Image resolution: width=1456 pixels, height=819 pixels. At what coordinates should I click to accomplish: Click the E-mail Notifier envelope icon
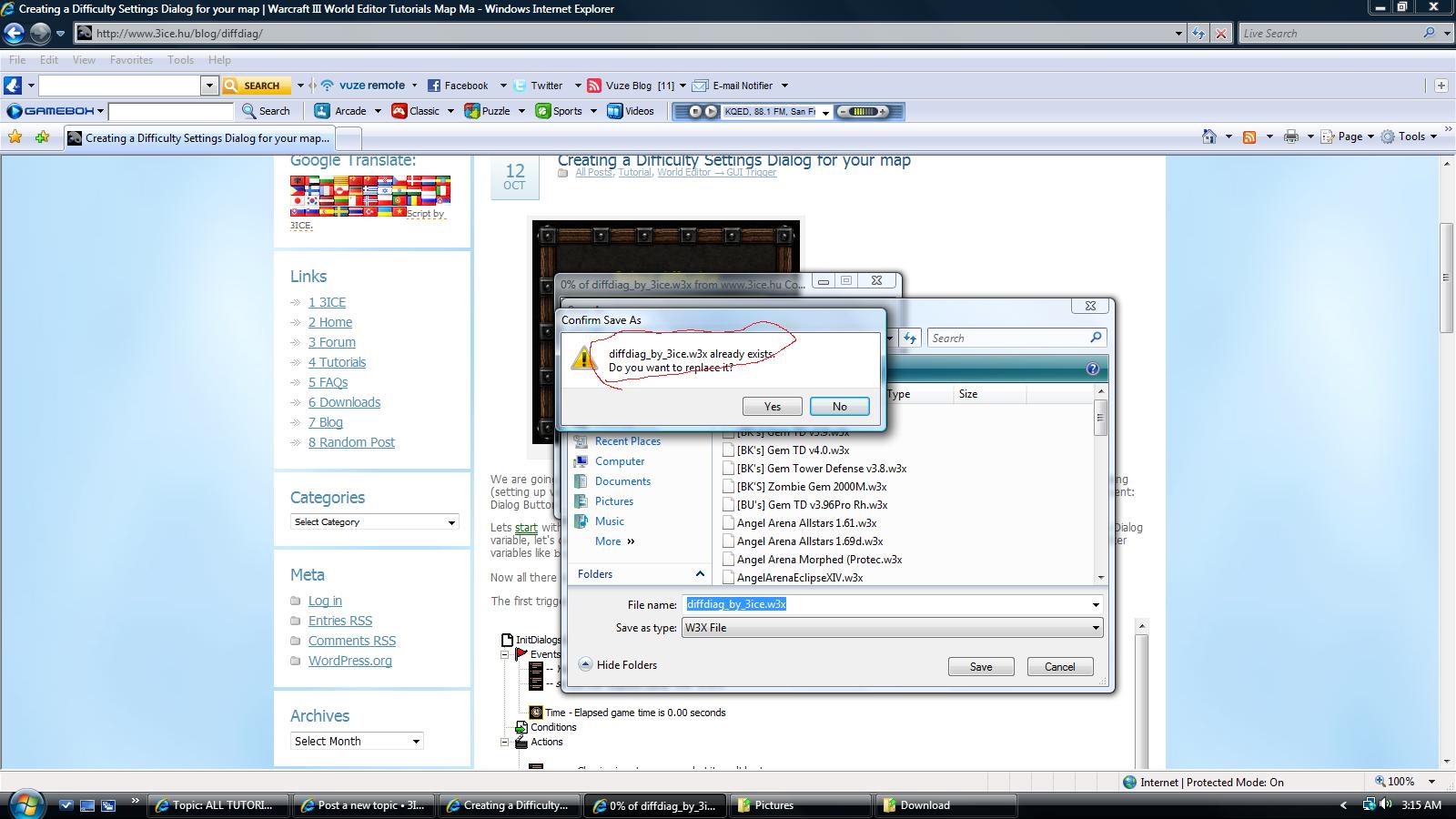pos(700,86)
